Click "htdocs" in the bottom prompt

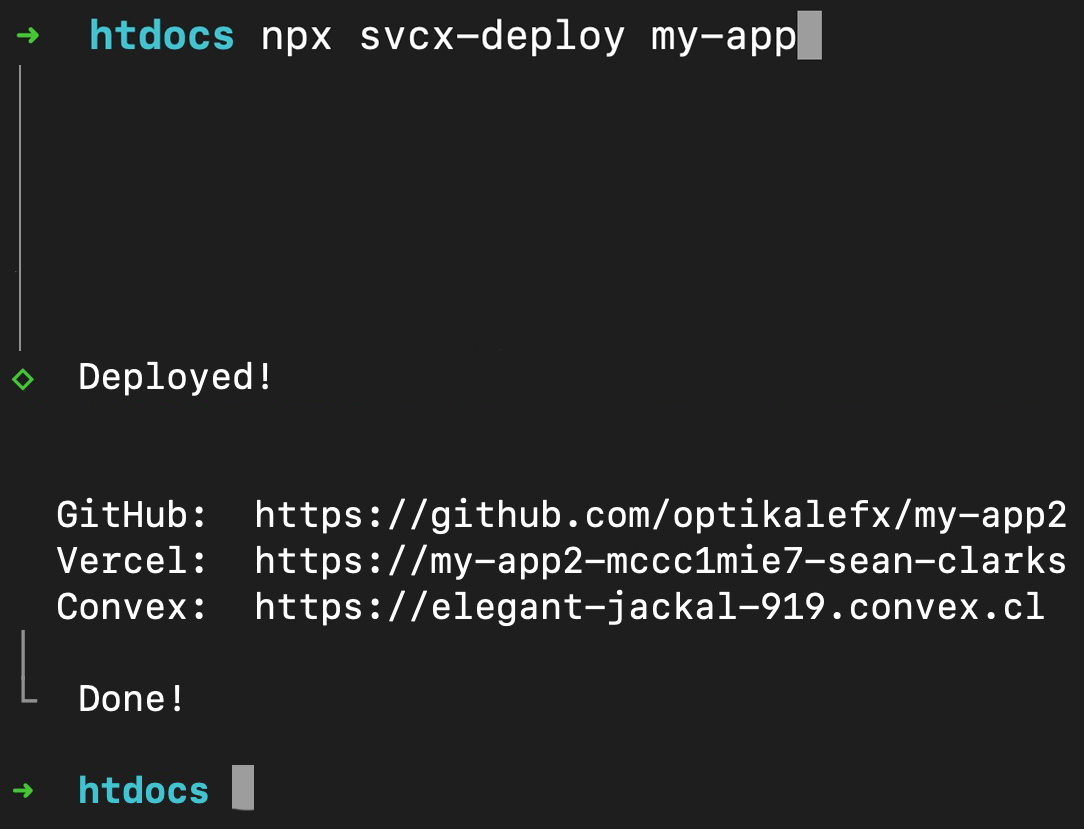point(143,790)
